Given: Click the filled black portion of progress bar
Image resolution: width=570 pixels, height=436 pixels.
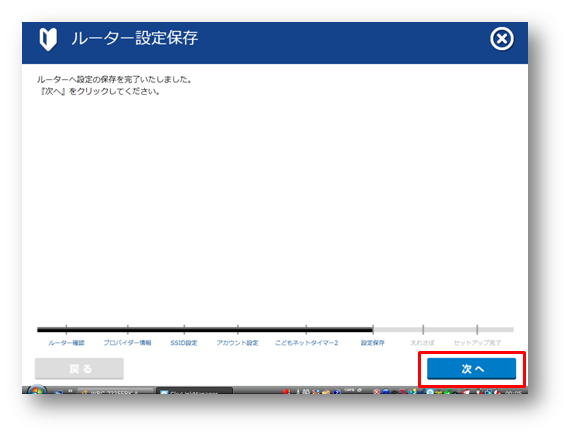Looking at the screenshot, I should point(205,330).
